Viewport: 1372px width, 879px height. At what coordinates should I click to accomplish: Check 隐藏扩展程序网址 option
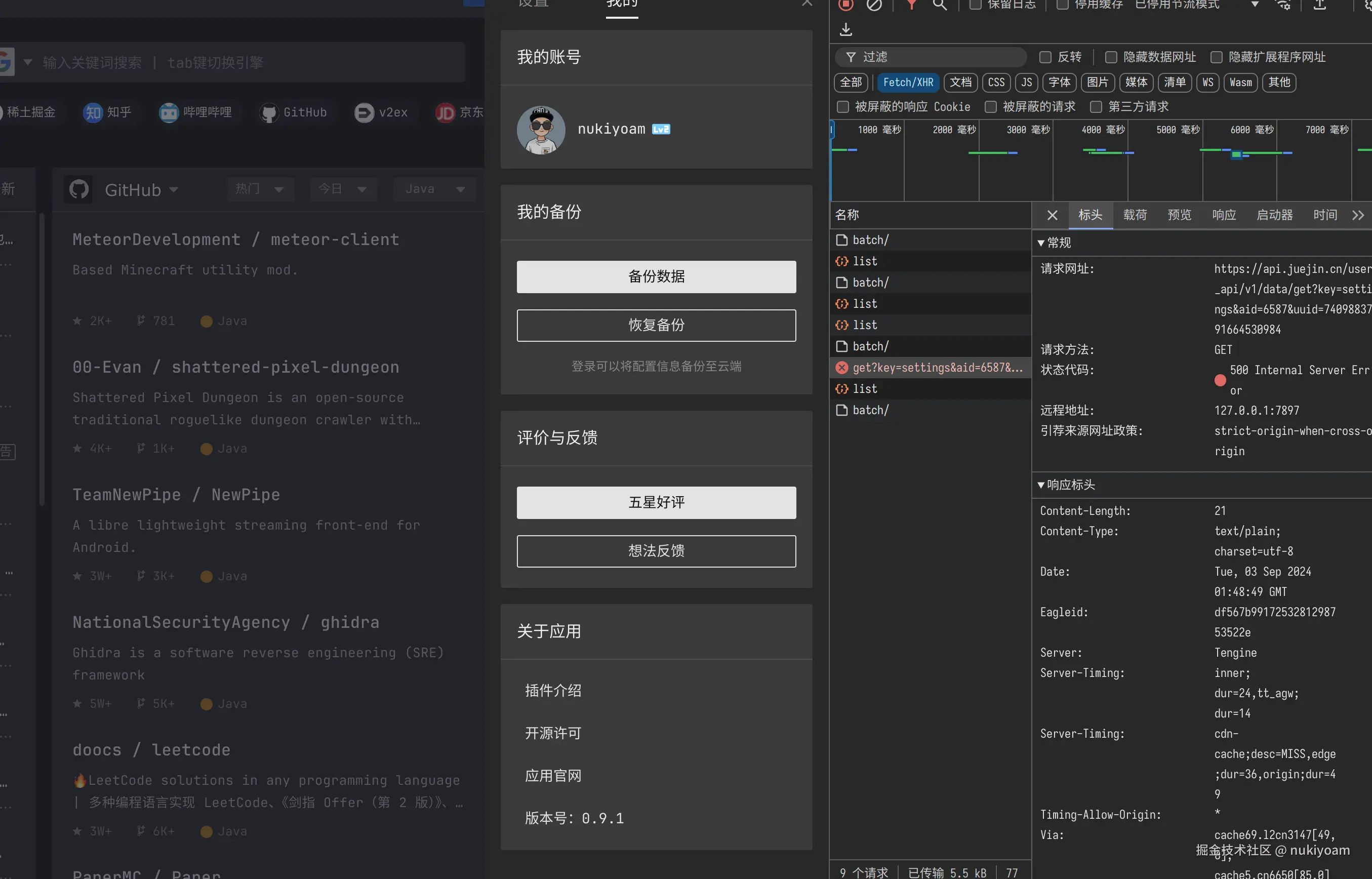(x=1216, y=57)
